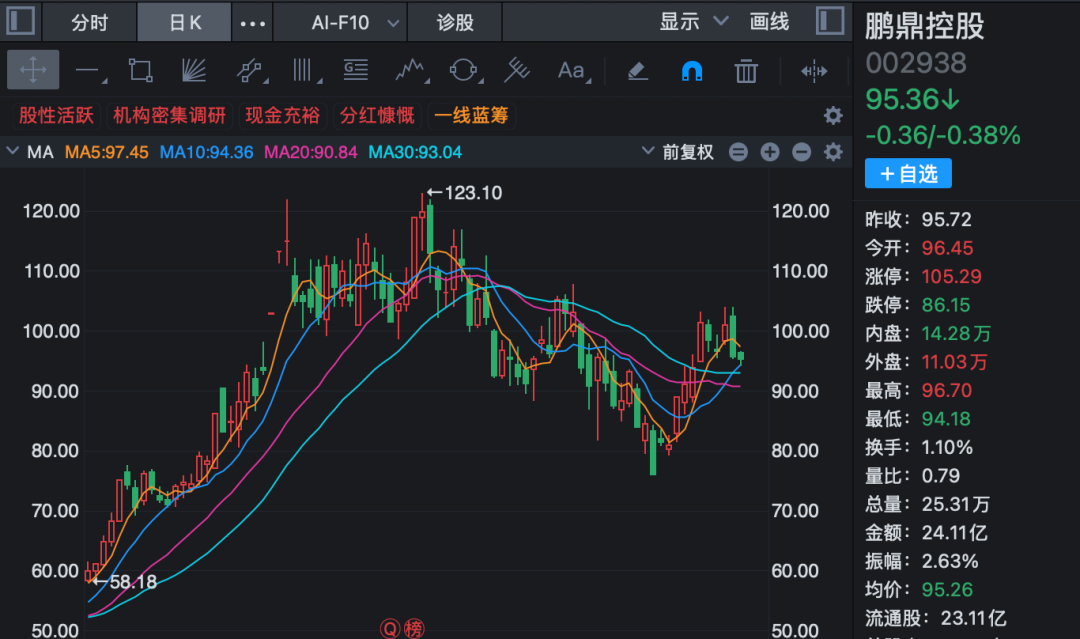The width and height of the screenshot is (1080, 639).
Task: Select the regression channel tool
Action: pyautogui.click(x=251, y=70)
